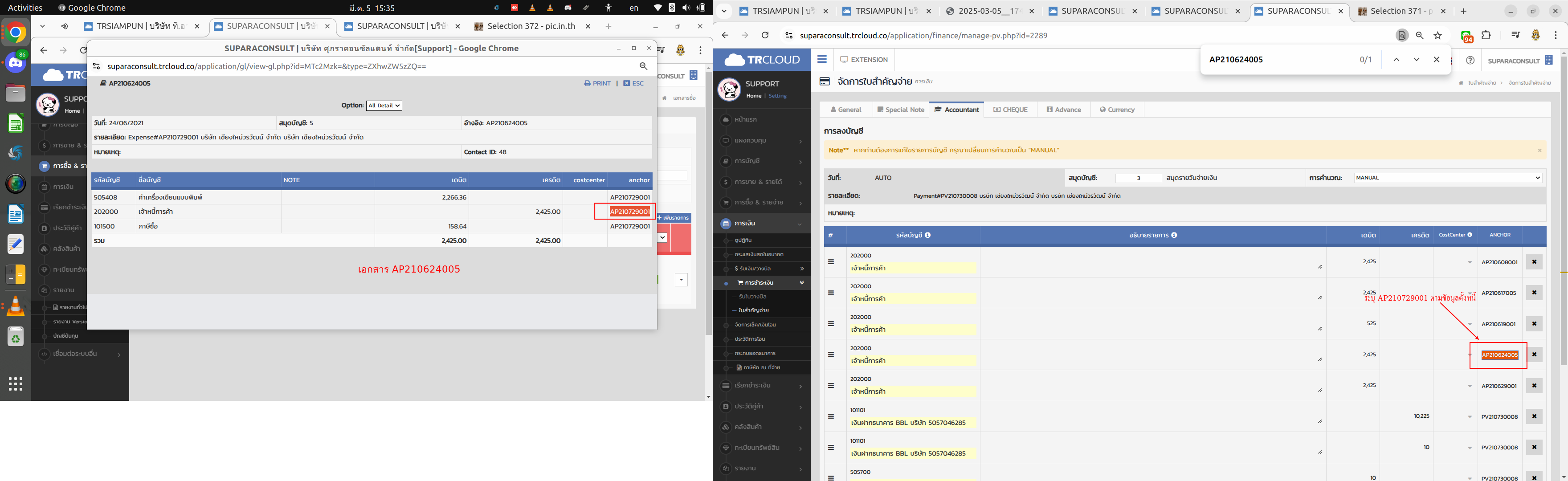Open CostCenter dropdown in AP210608001 row
1568x481 pixels.
[1470, 262]
